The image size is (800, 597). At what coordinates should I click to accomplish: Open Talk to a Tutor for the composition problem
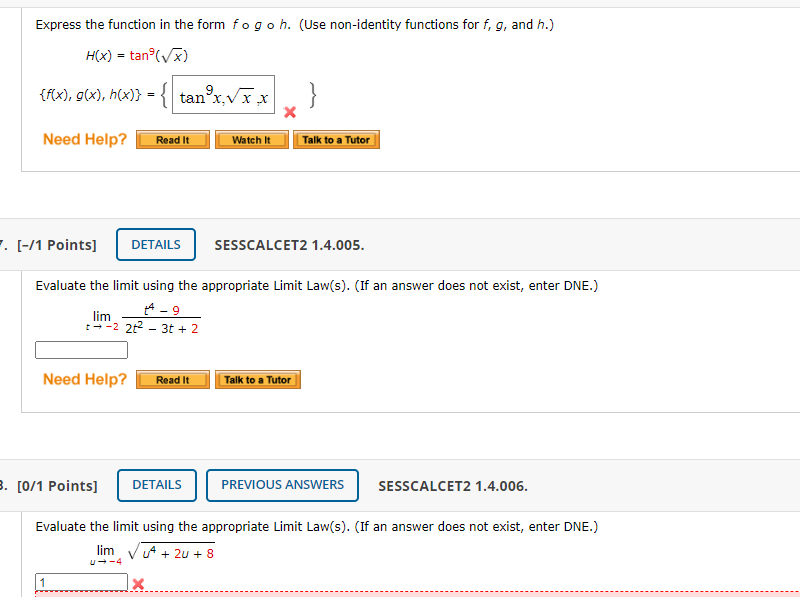pyautogui.click(x=336, y=139)
